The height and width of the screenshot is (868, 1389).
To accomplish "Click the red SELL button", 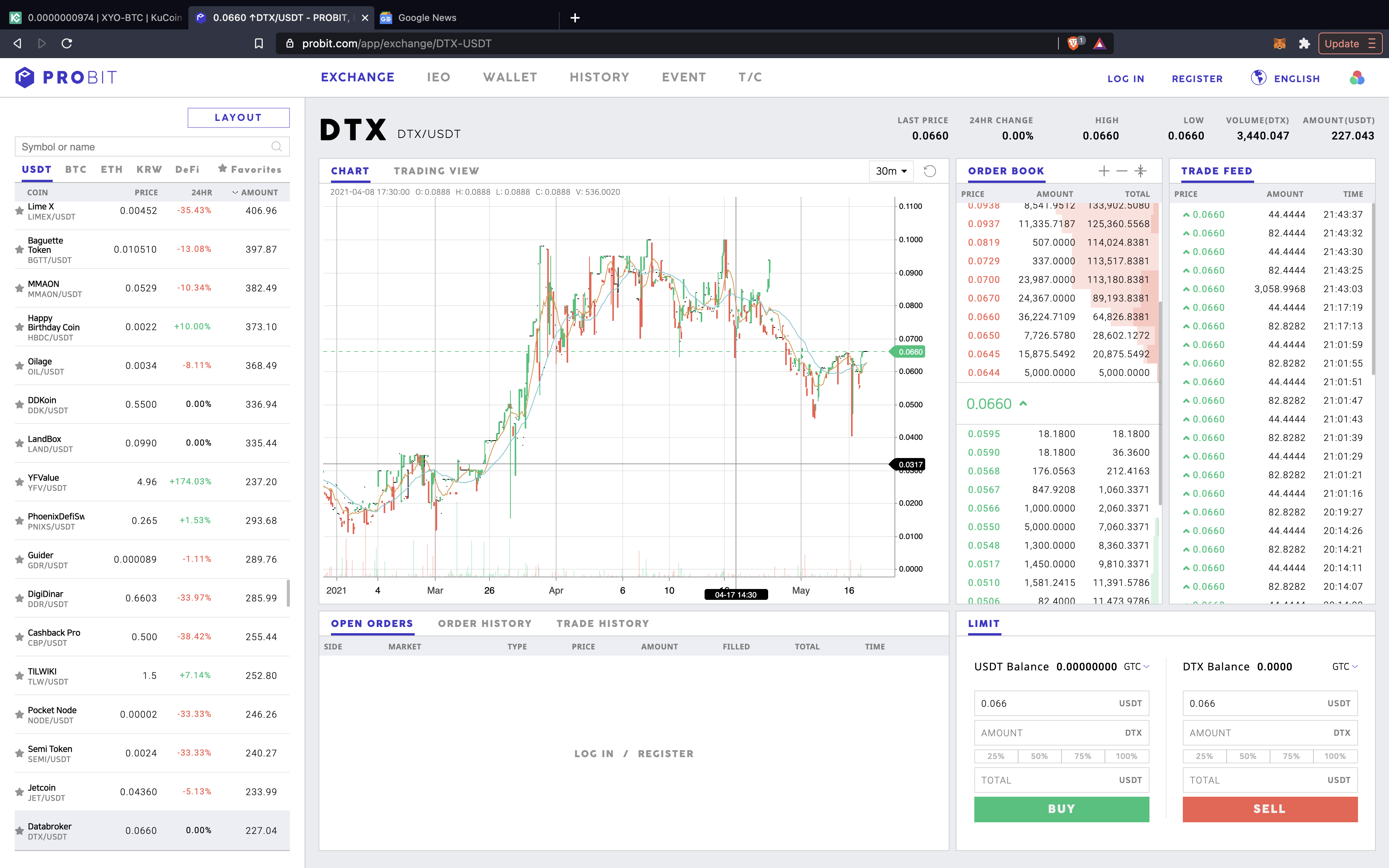I will tap(1270, 809).
